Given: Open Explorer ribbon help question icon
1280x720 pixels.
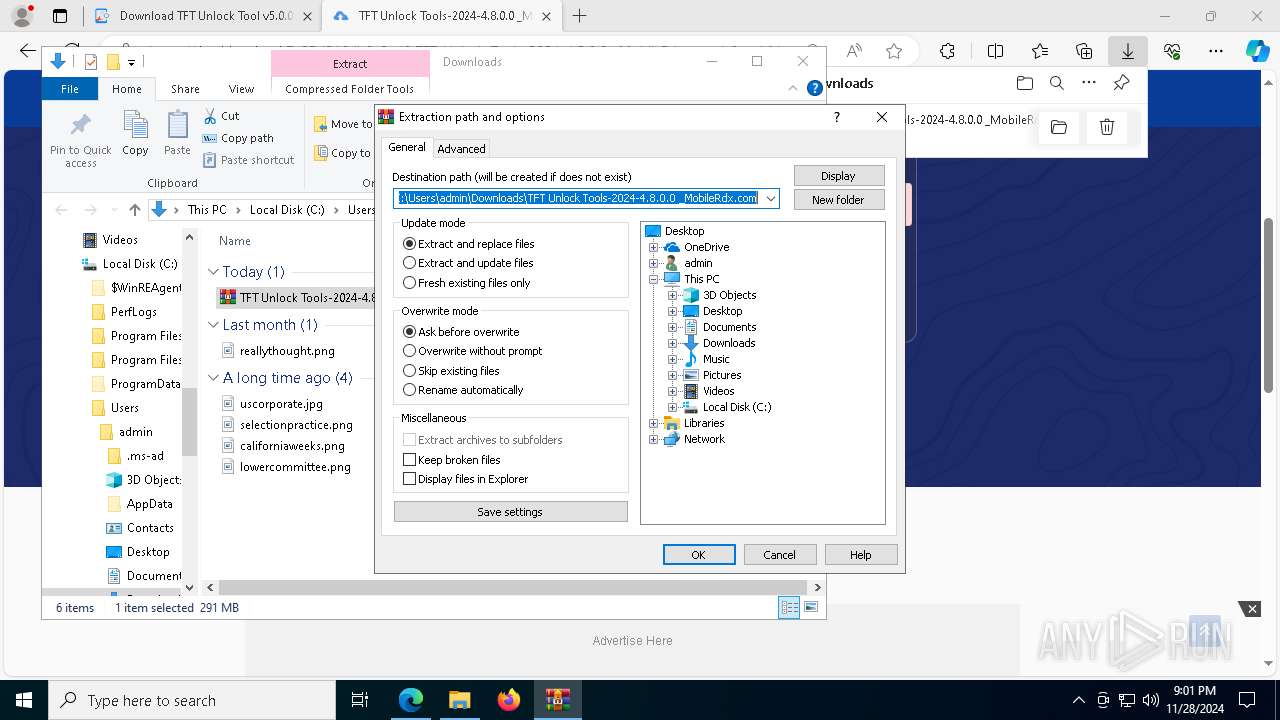Looking at the screenshot, I should tap(815, 88).
